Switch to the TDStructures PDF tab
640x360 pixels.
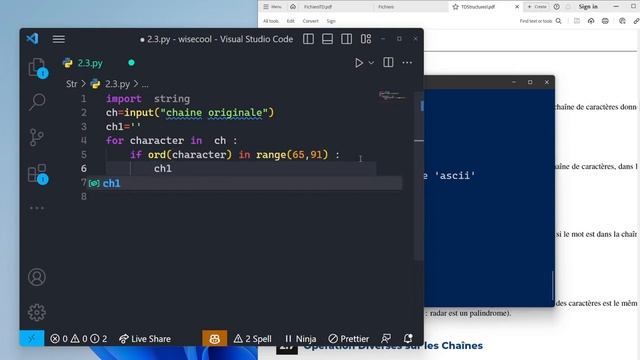[478, 7]
